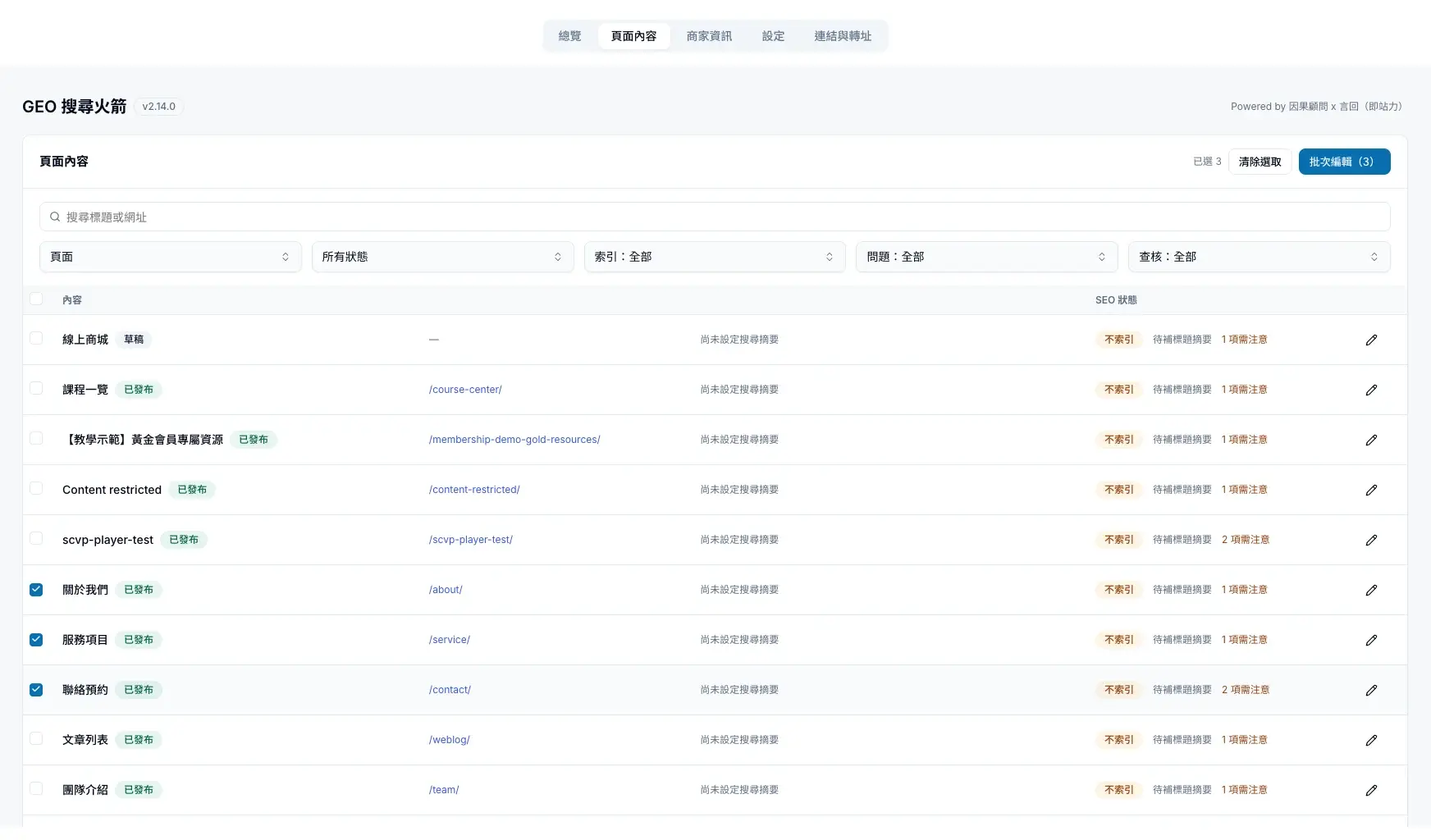Switch to the 總覽 tab
The width and height of the screenshot is (1431, 840).
click(569, 36)
